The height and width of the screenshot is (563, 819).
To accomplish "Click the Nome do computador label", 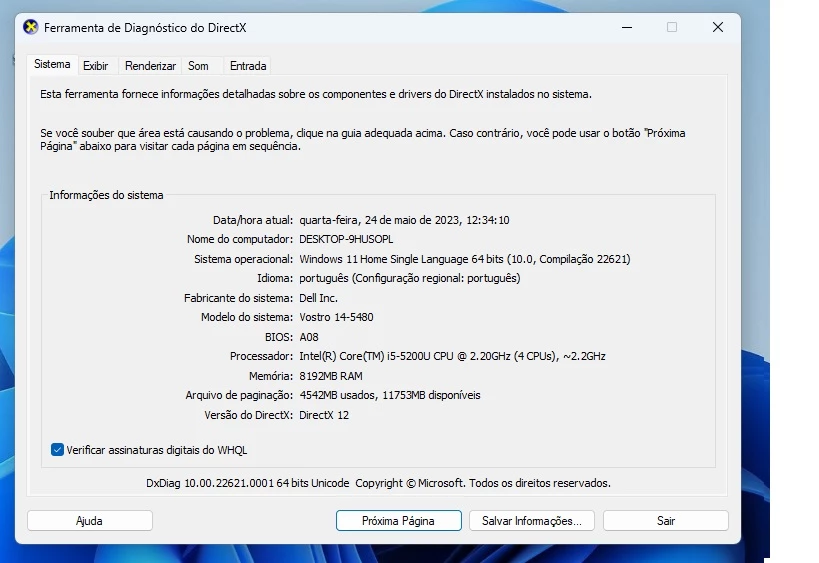I will click(x=240, y=239).
